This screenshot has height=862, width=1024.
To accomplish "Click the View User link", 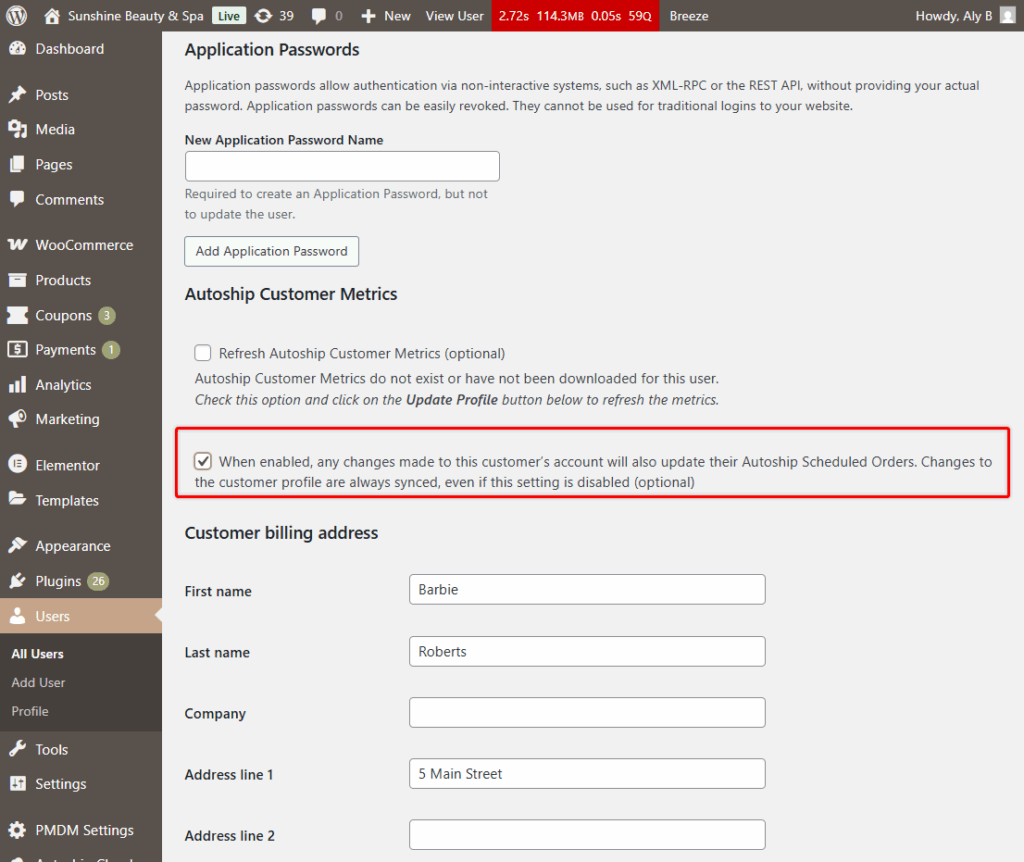I will click(454, 16).
